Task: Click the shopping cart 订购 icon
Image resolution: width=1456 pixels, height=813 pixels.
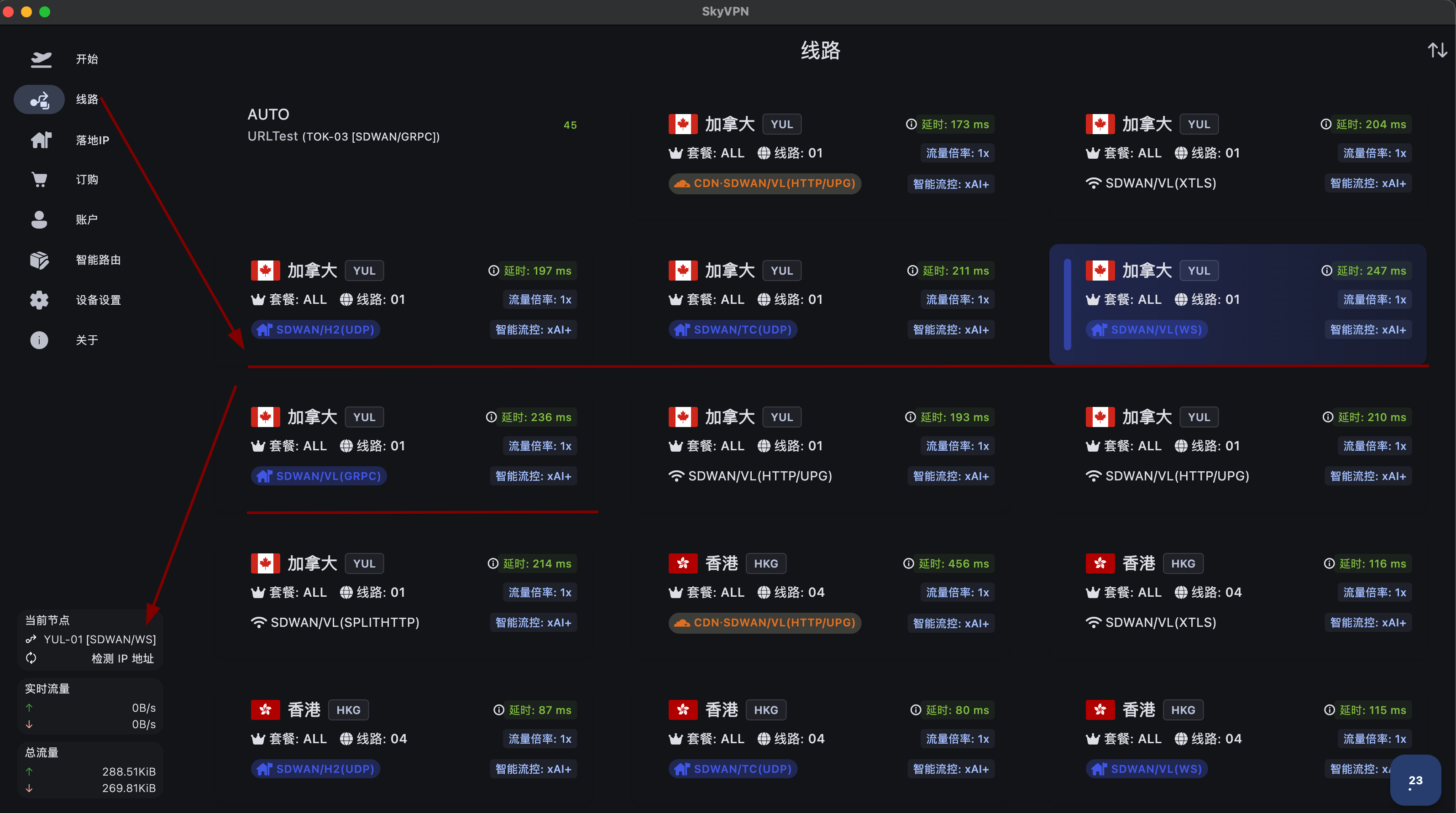Action: pos(40,180)
